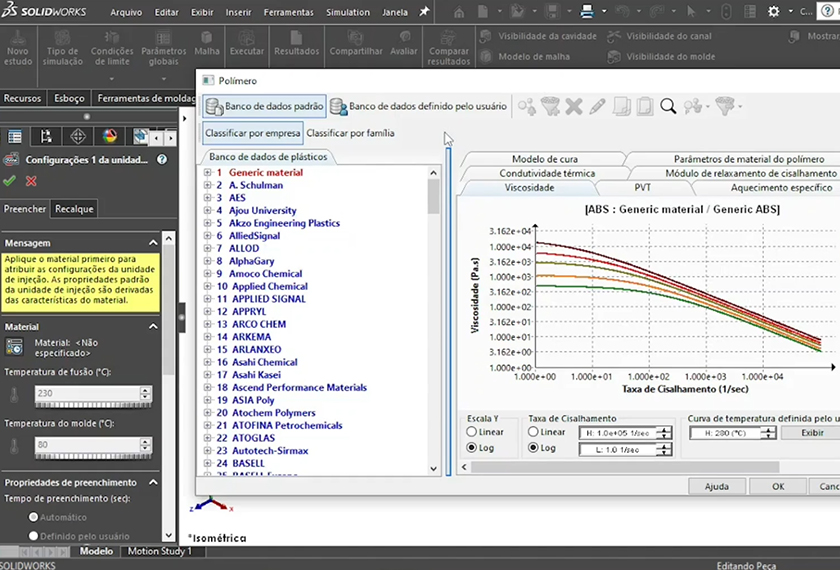The image size is (840, 570).
Task: Click the Novo estudo icon
Action: [x=18, y=48]
